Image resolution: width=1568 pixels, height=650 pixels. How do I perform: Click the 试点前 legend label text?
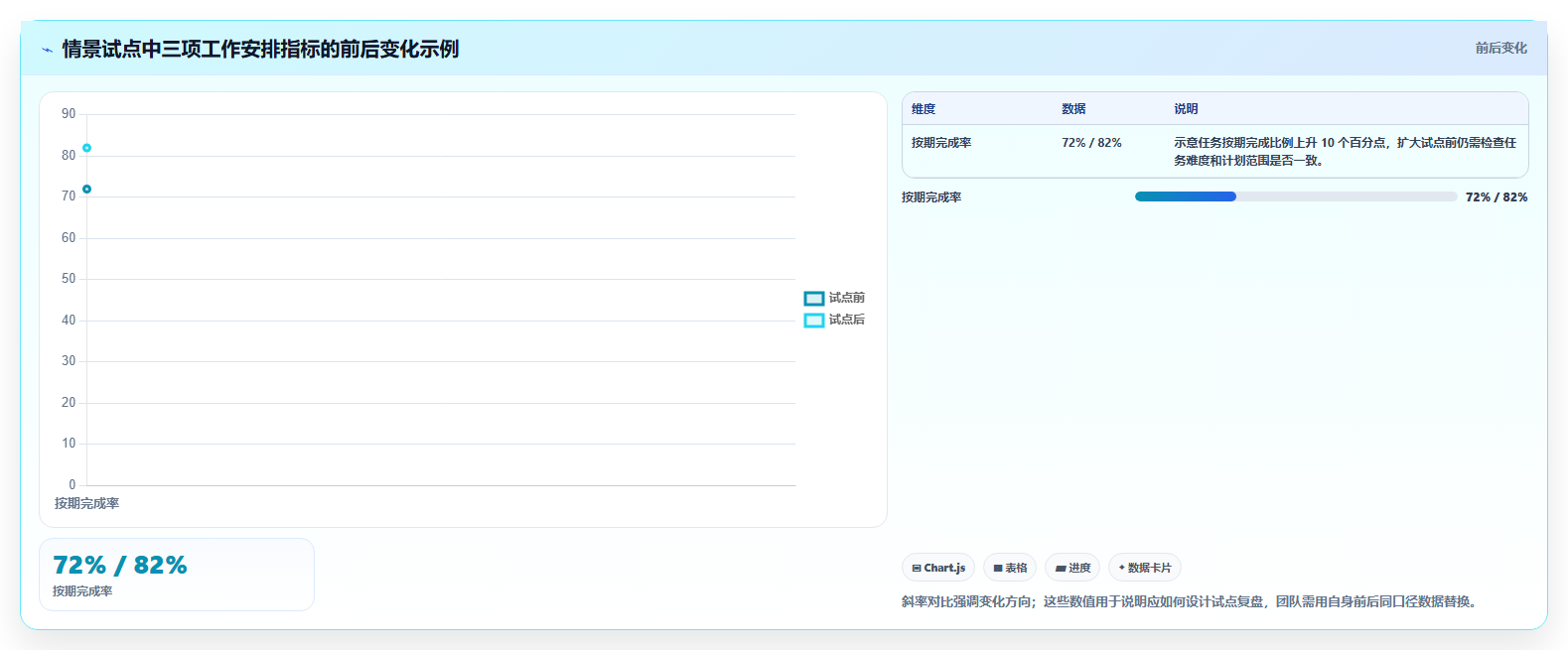pyautogui.click(x=847, y=298)
